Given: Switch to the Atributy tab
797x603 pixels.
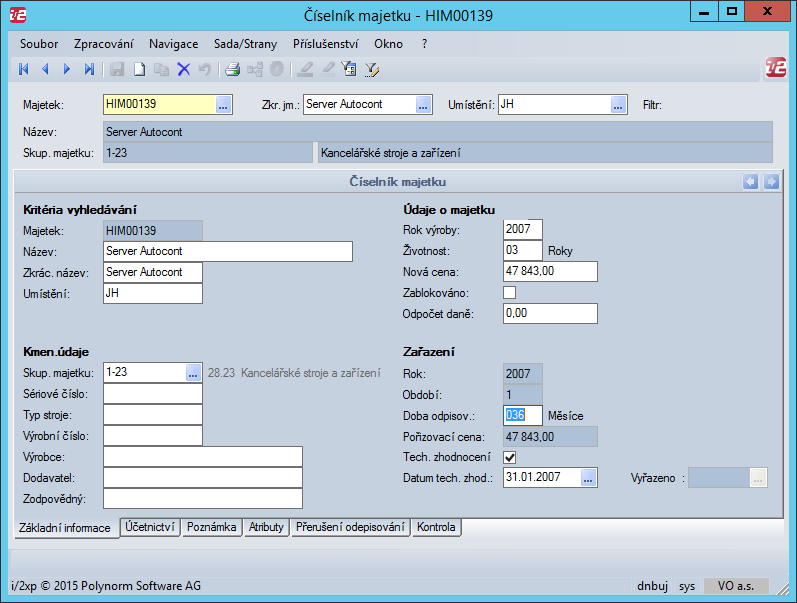Looking at the screenshot, I should coord(266,527).
